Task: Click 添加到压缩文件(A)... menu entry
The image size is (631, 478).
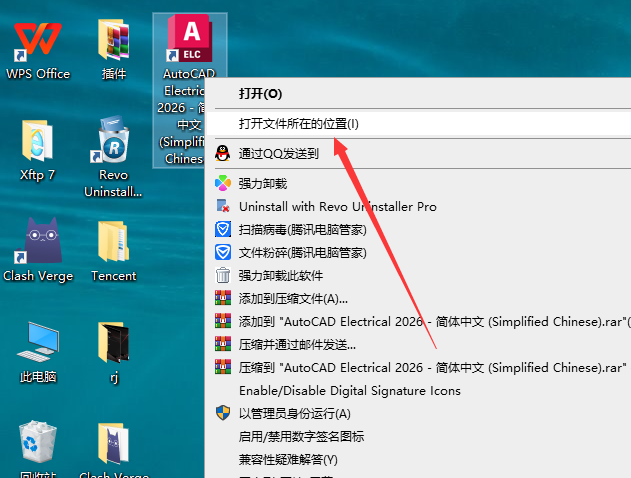Action: (x=293, y=298)
